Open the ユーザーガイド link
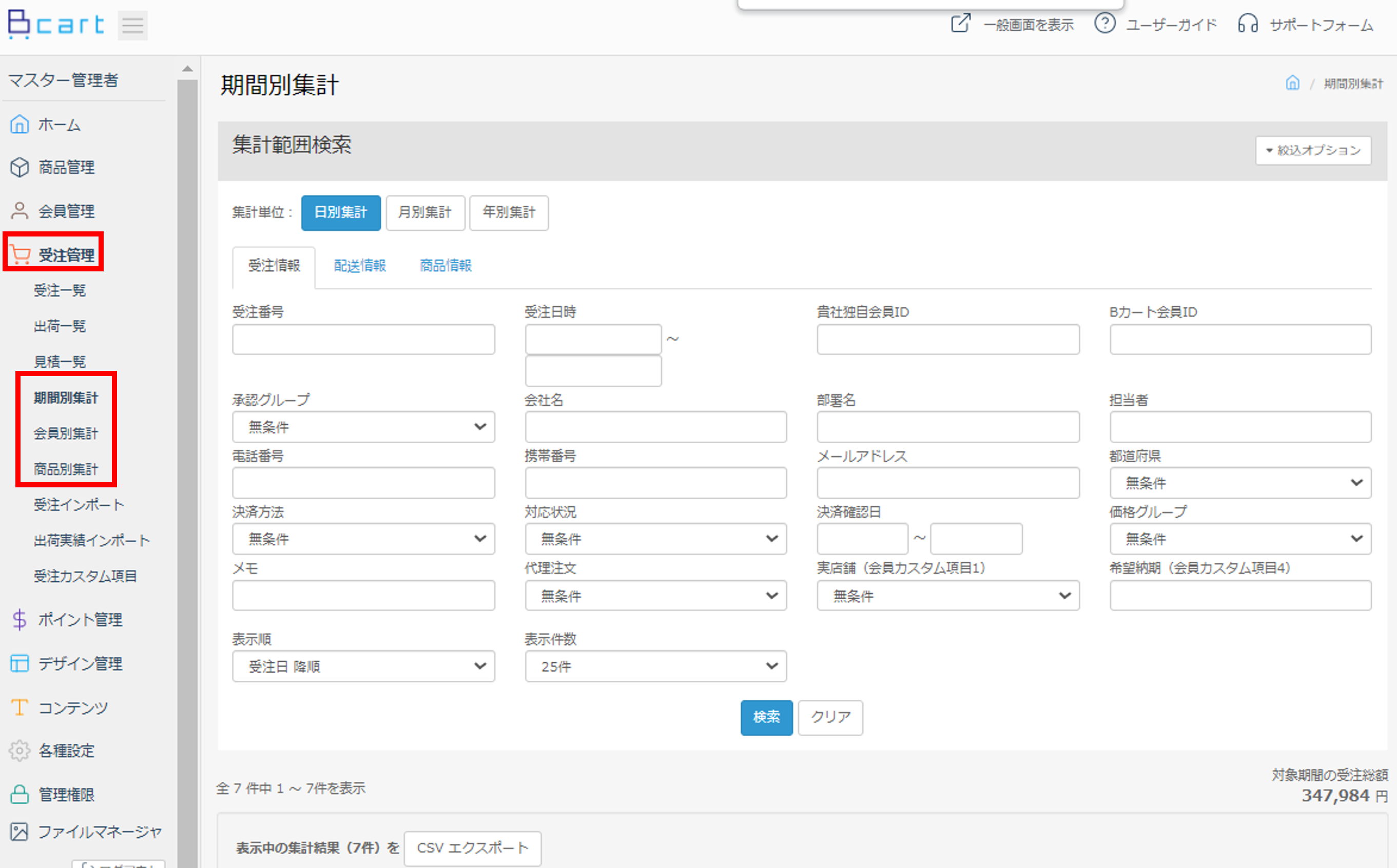 point(1171,25)
